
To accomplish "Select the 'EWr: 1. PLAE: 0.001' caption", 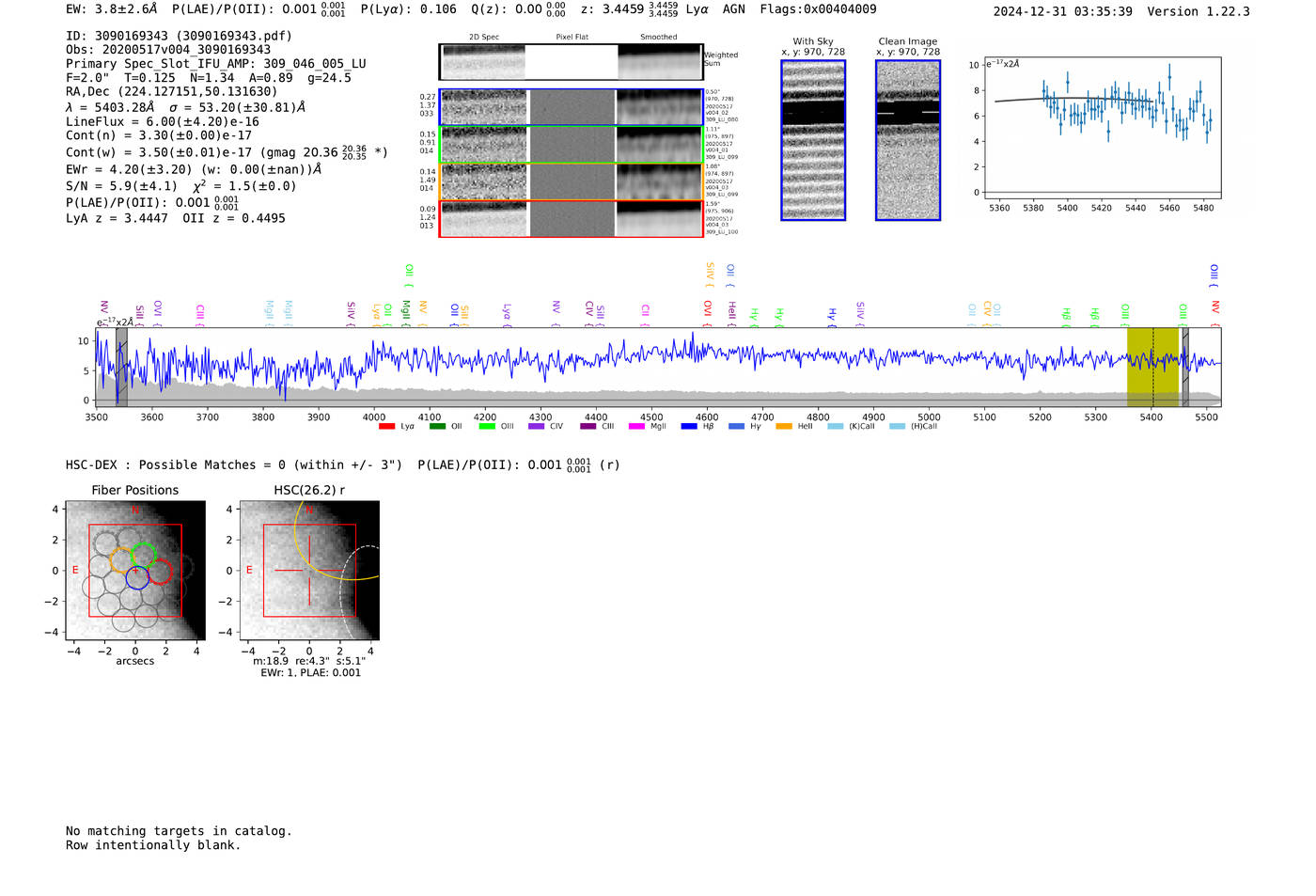I will click(x=310, y=673).
